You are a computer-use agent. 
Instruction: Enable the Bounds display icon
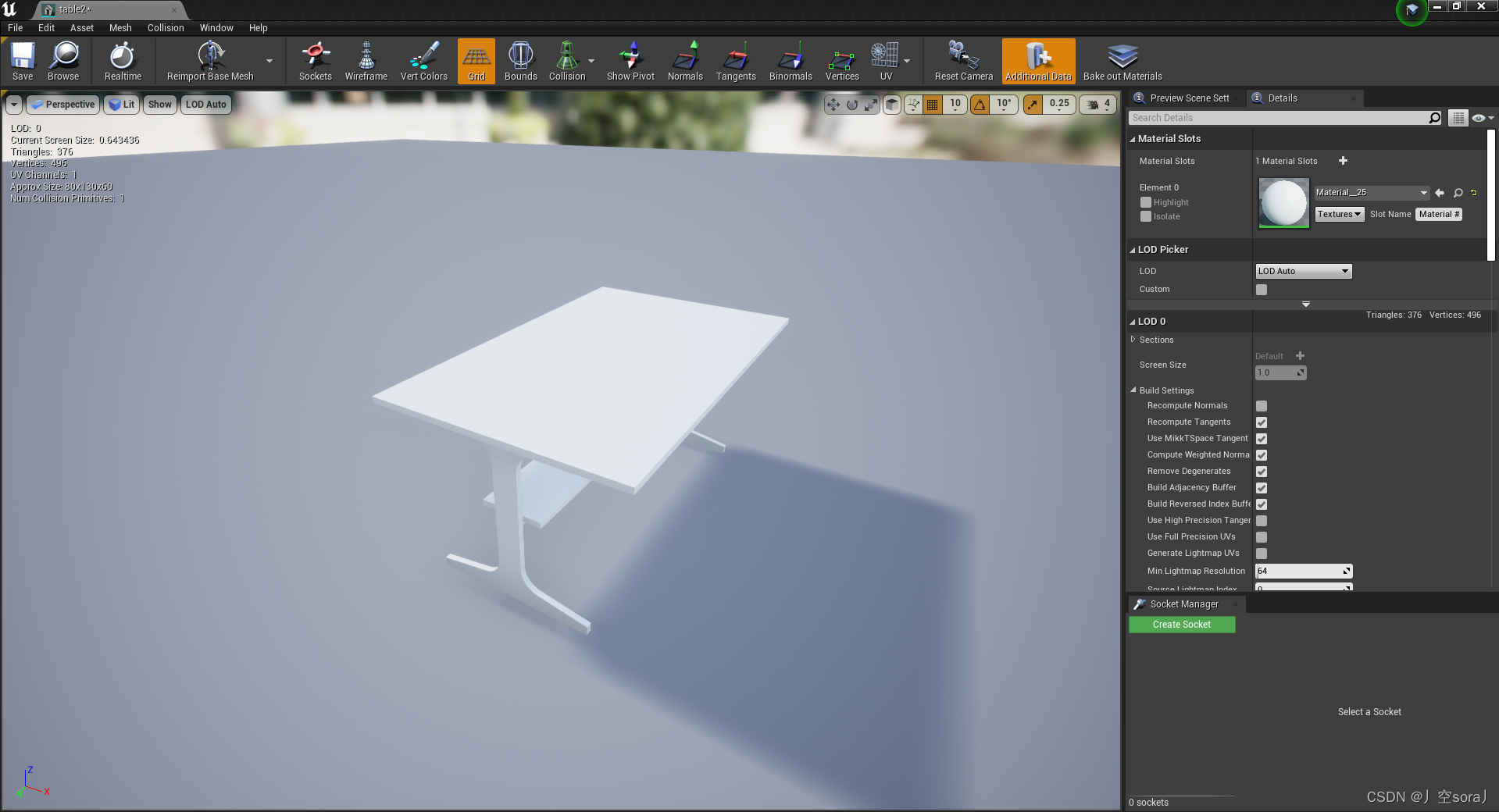[x=520, y=61]
